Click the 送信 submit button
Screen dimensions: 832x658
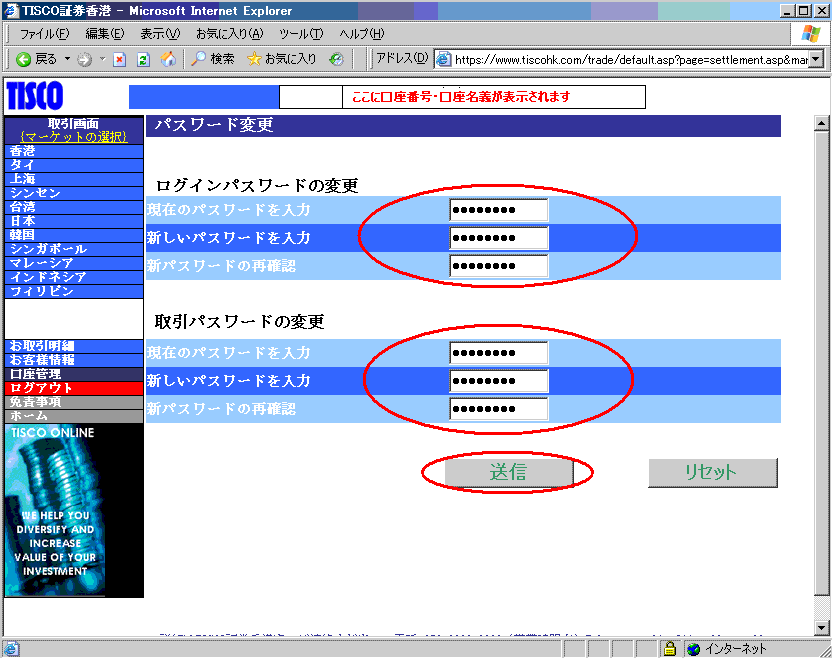508,472
